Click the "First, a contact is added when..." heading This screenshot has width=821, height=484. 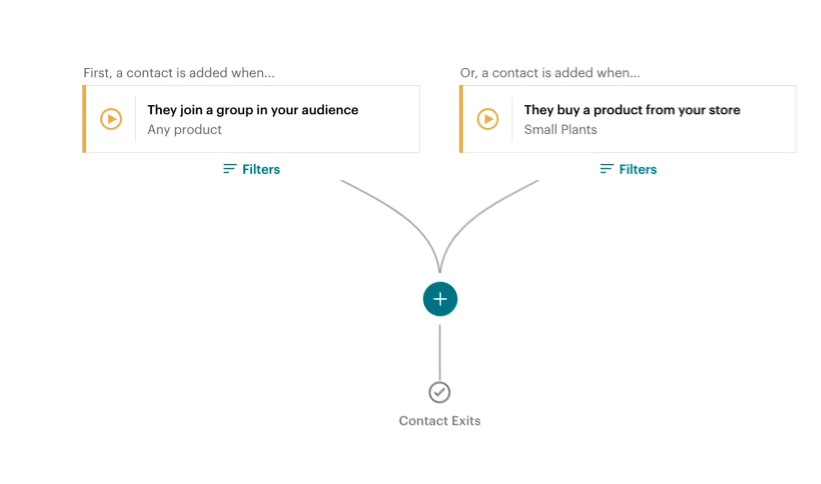[179, 73]
